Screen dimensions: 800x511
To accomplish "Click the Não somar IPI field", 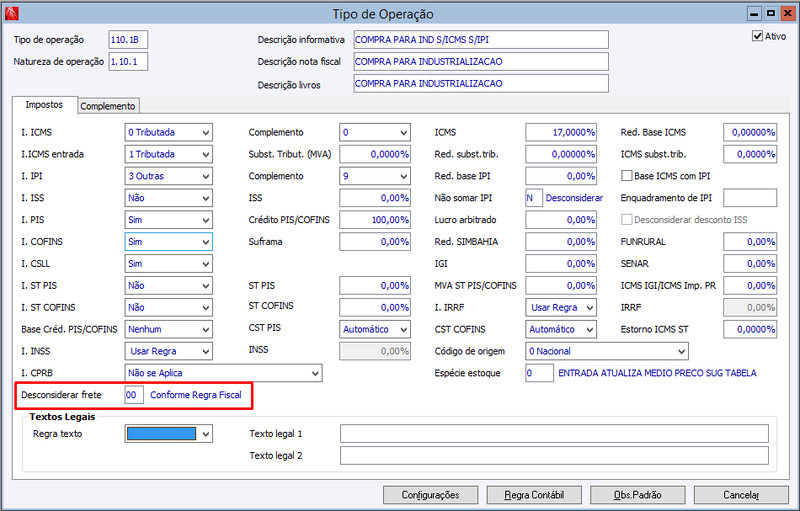I will click(x=534, y=198).
